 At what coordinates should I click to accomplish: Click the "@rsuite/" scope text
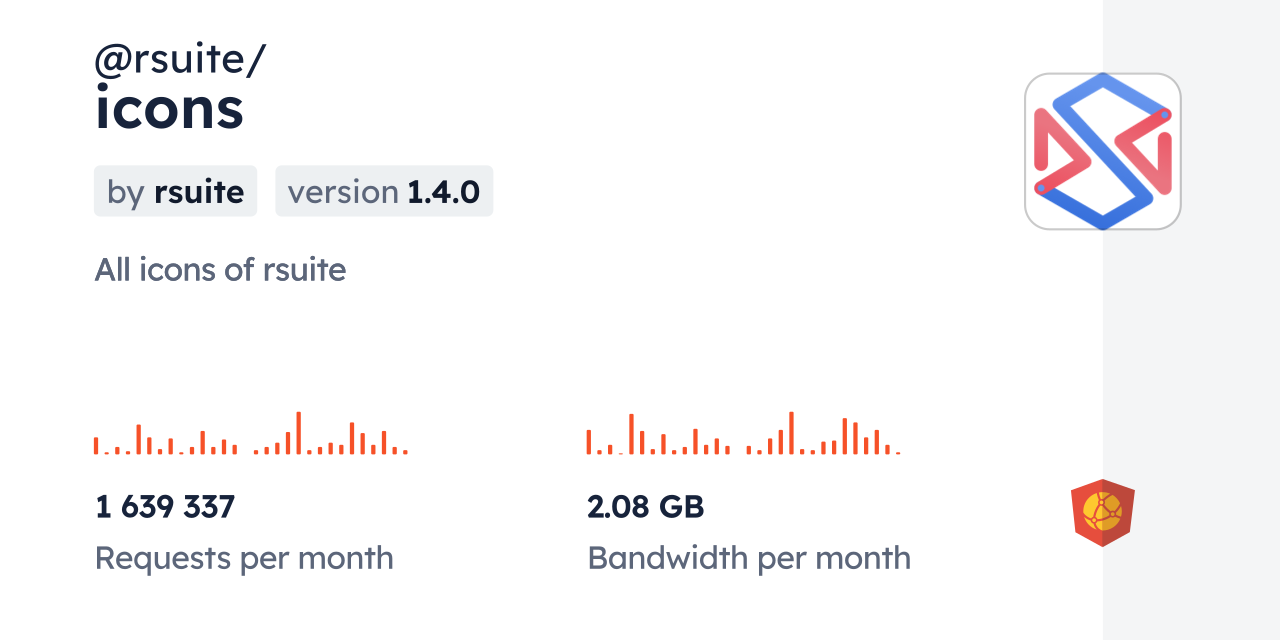point(180,61)
